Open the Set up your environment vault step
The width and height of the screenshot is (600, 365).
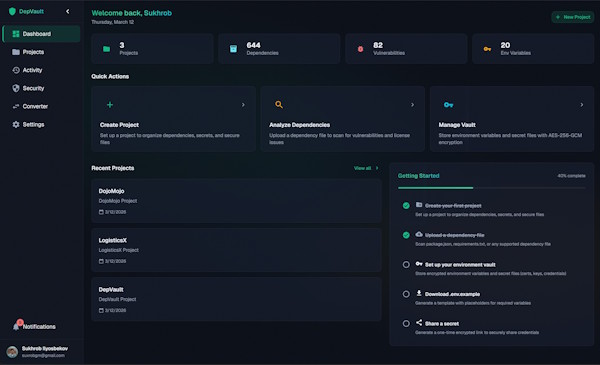(491, 269)
